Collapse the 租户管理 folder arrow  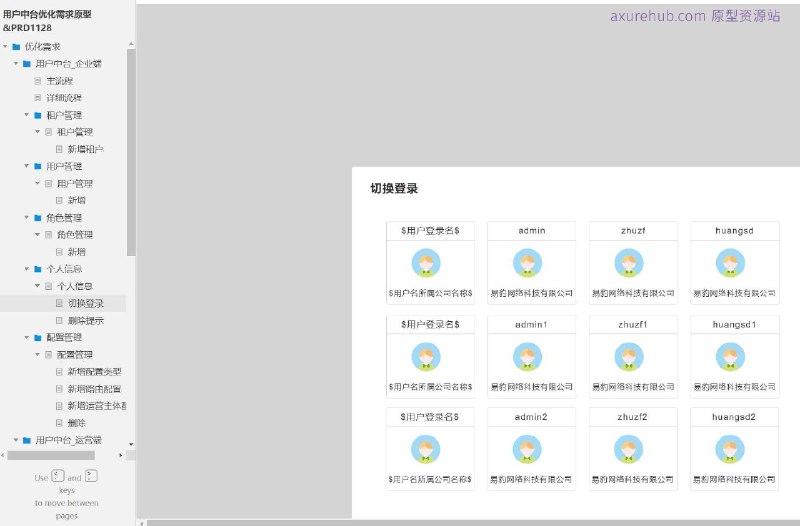click(x=27, y=115)
